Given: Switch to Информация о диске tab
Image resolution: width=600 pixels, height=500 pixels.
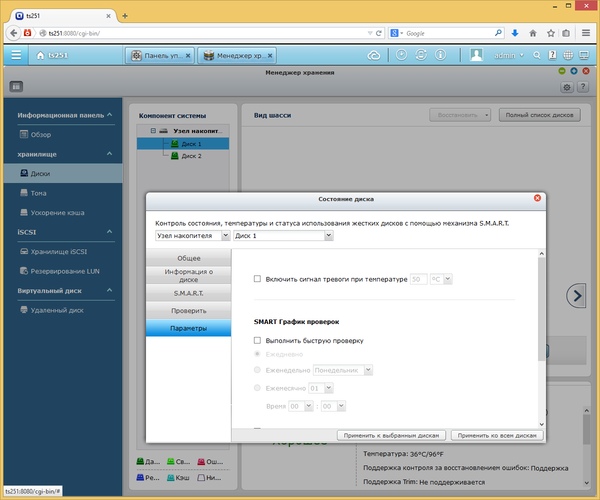Looking at the screenshot, I should [x=189, y=275].
